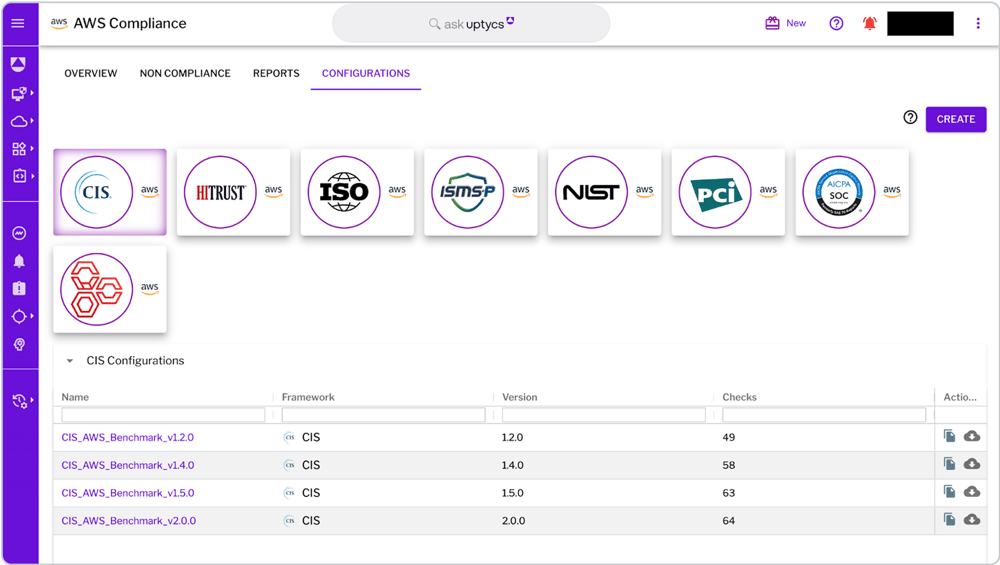Image resolution: width=1000 pixels, height=565 pixels.
Task: Open the vertical three-dot menu
Action: pos(978,24)
